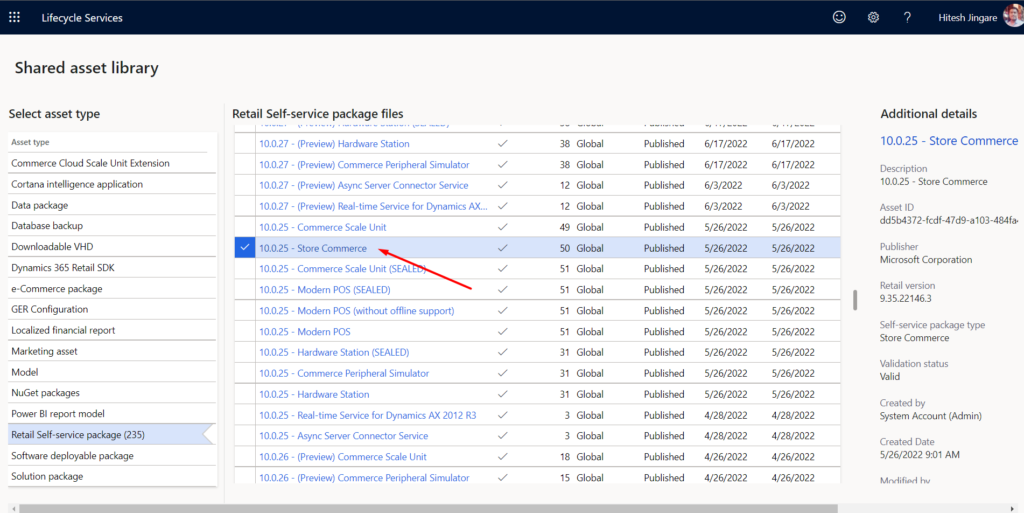This screenshot has width=1024, height=513.
Task: Open 10.0.25 - Commerce Peripheral Simulator link
Action: (344, 373)
